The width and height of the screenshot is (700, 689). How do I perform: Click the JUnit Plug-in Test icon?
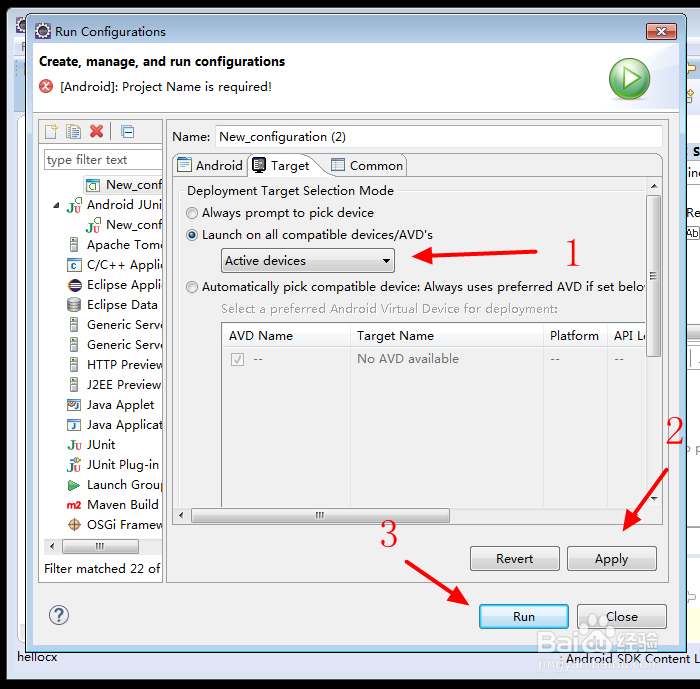tap(74, 464)
